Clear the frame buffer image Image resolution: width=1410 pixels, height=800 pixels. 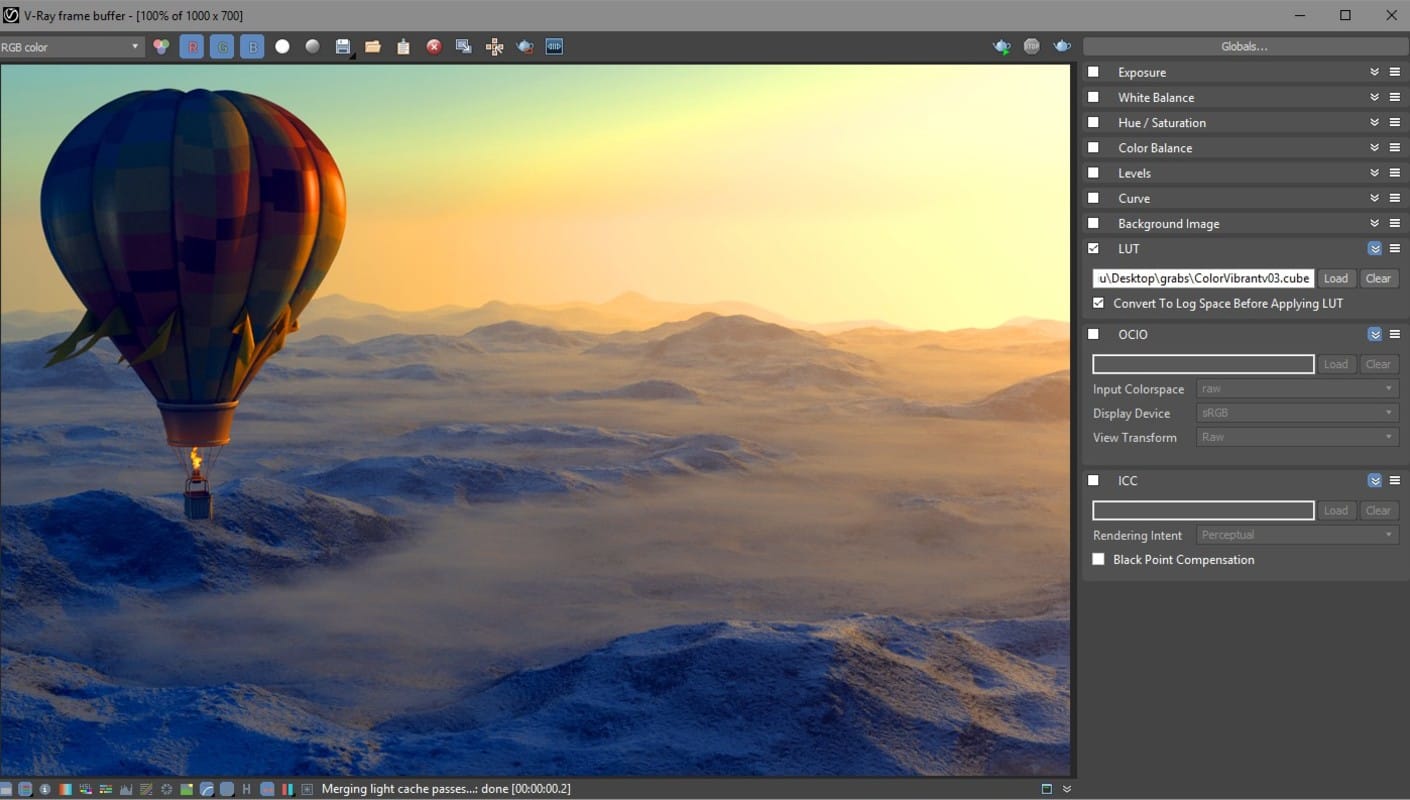[x=433, y=46]
